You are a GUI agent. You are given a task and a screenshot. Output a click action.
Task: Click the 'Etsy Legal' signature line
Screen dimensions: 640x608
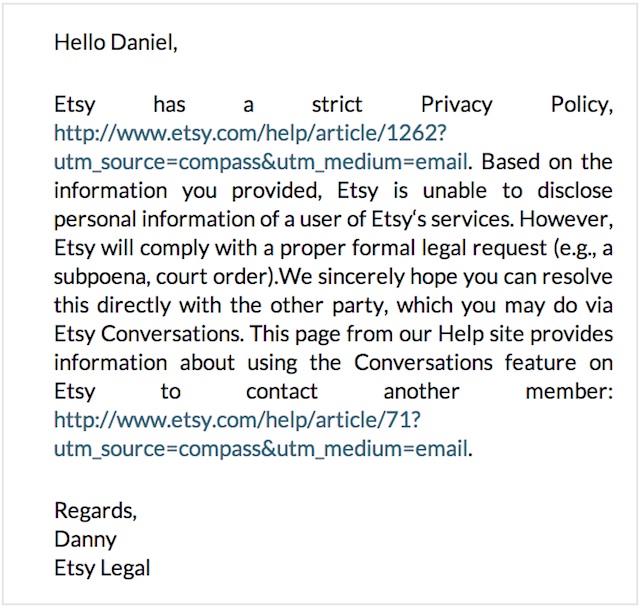[x=102, y=568]
